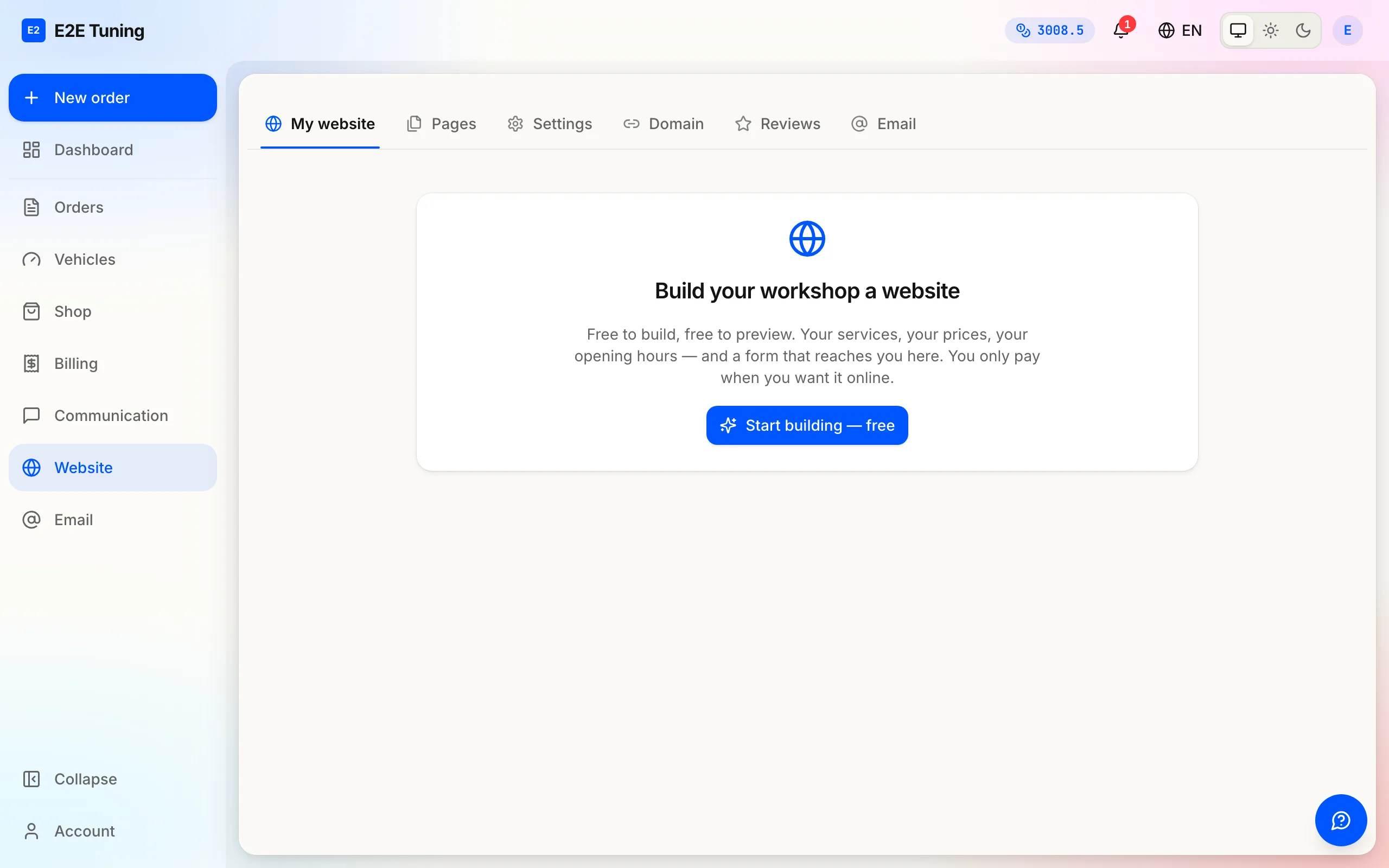Open the Email tab in the top bar

click(x=883, y=124)
